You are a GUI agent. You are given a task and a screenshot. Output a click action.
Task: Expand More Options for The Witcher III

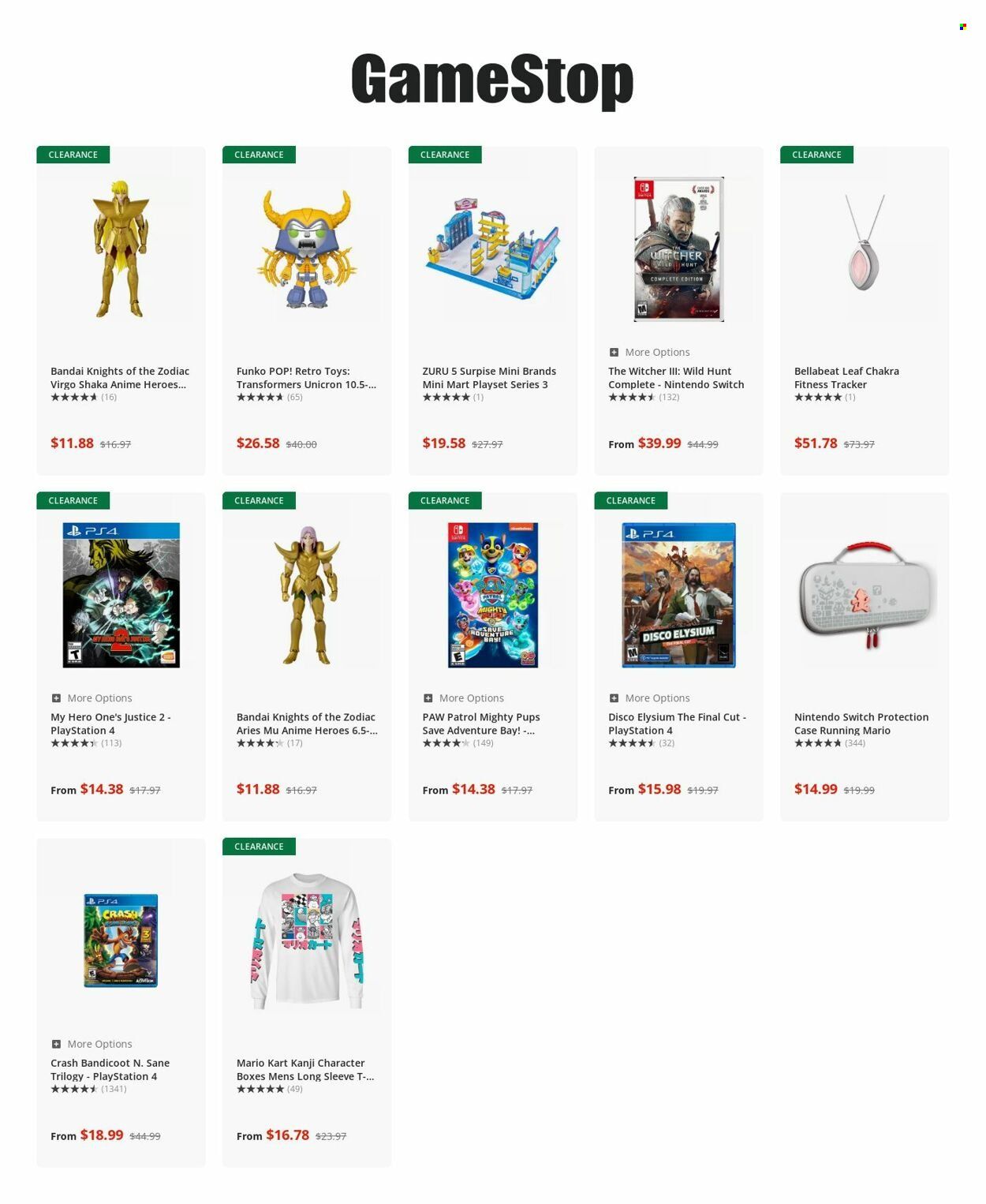649,352
